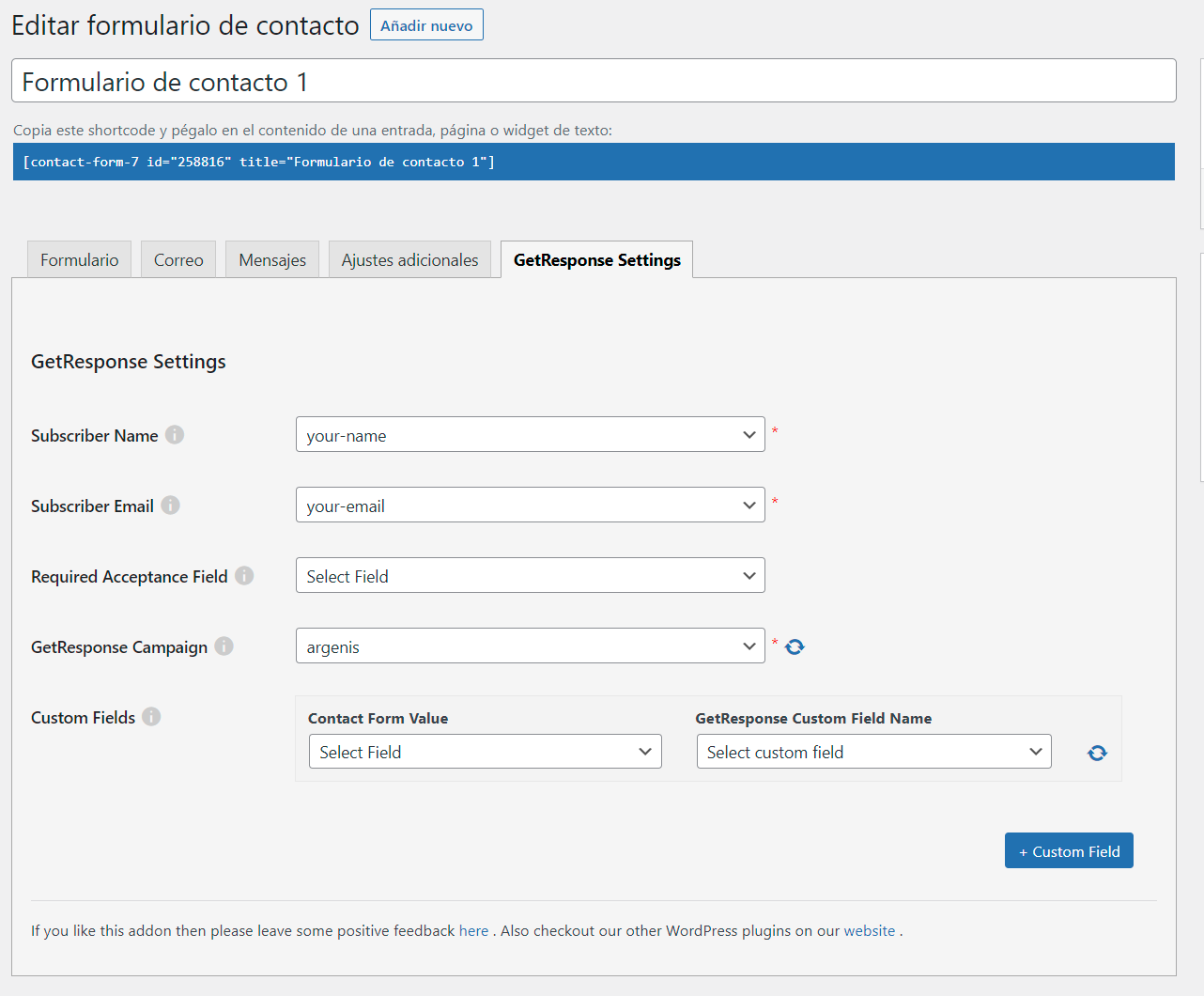The image size is (1204, 996).
Task: Switch to the Formulario tab
Action: (80, 259)
